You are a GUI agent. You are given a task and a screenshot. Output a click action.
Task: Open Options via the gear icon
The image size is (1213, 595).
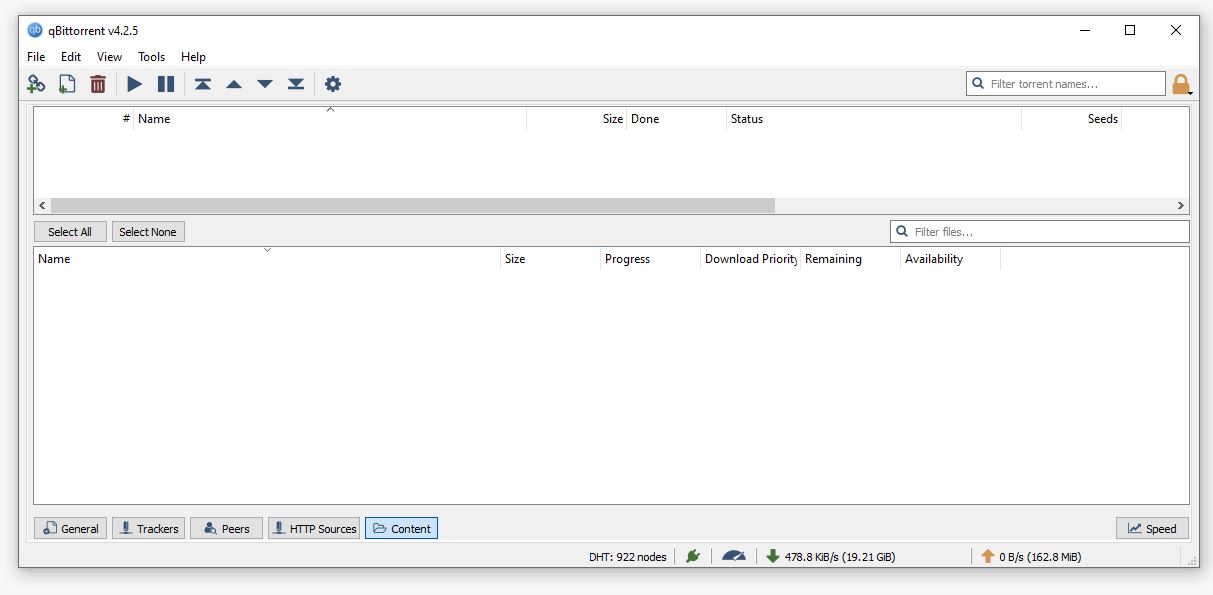pyautogui.click(x=333, y=84)
